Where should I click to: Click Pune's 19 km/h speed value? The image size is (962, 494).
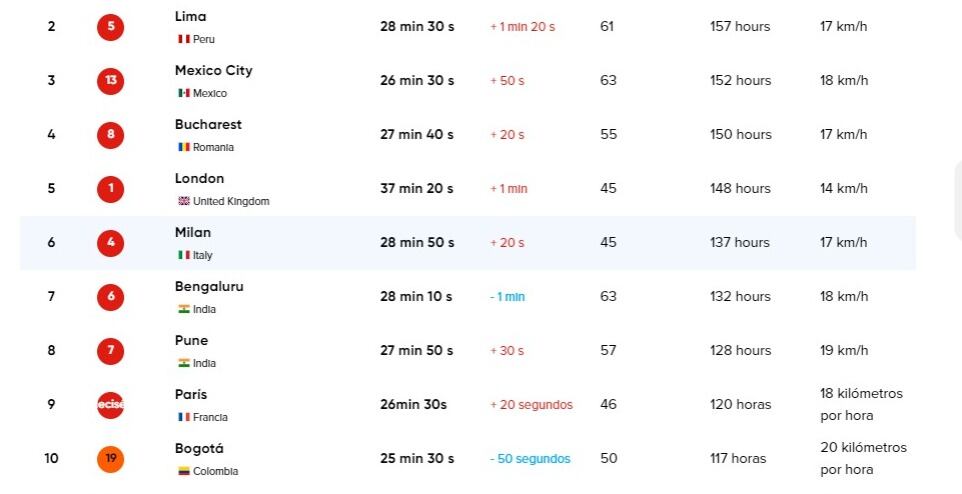point(843,350)
